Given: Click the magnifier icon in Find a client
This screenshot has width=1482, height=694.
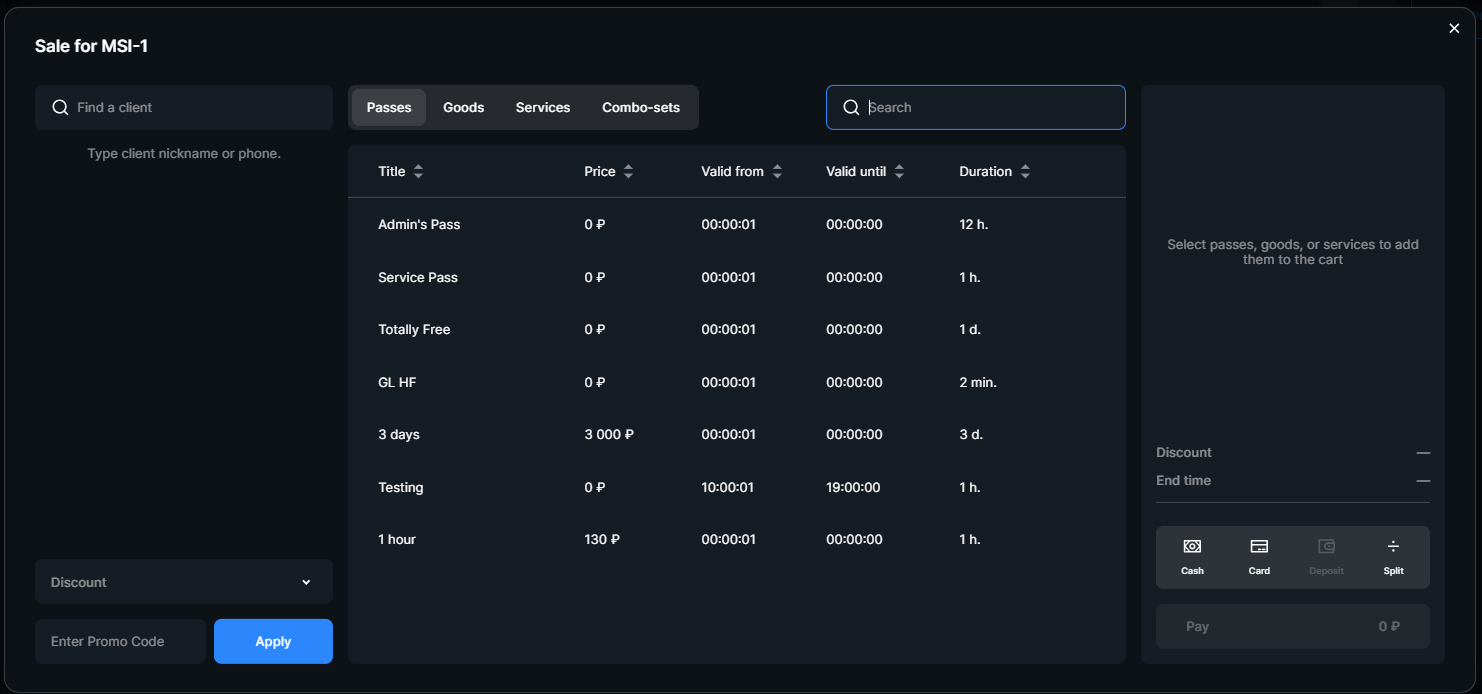Looking at the screenshot, I should pyautogui.click(x=60, y=107).
